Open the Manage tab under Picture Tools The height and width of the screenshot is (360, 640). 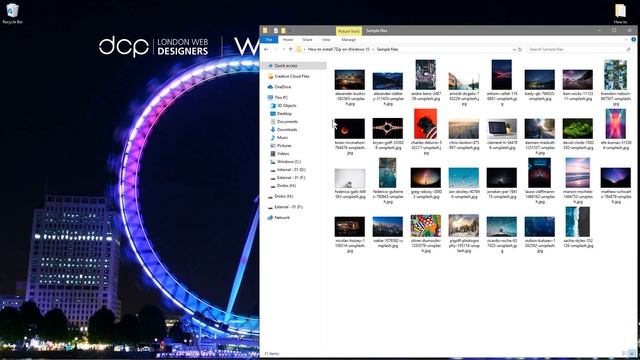348,40
